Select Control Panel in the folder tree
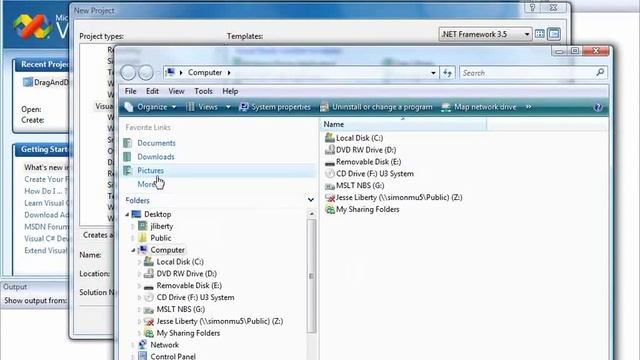 [173, 356]
